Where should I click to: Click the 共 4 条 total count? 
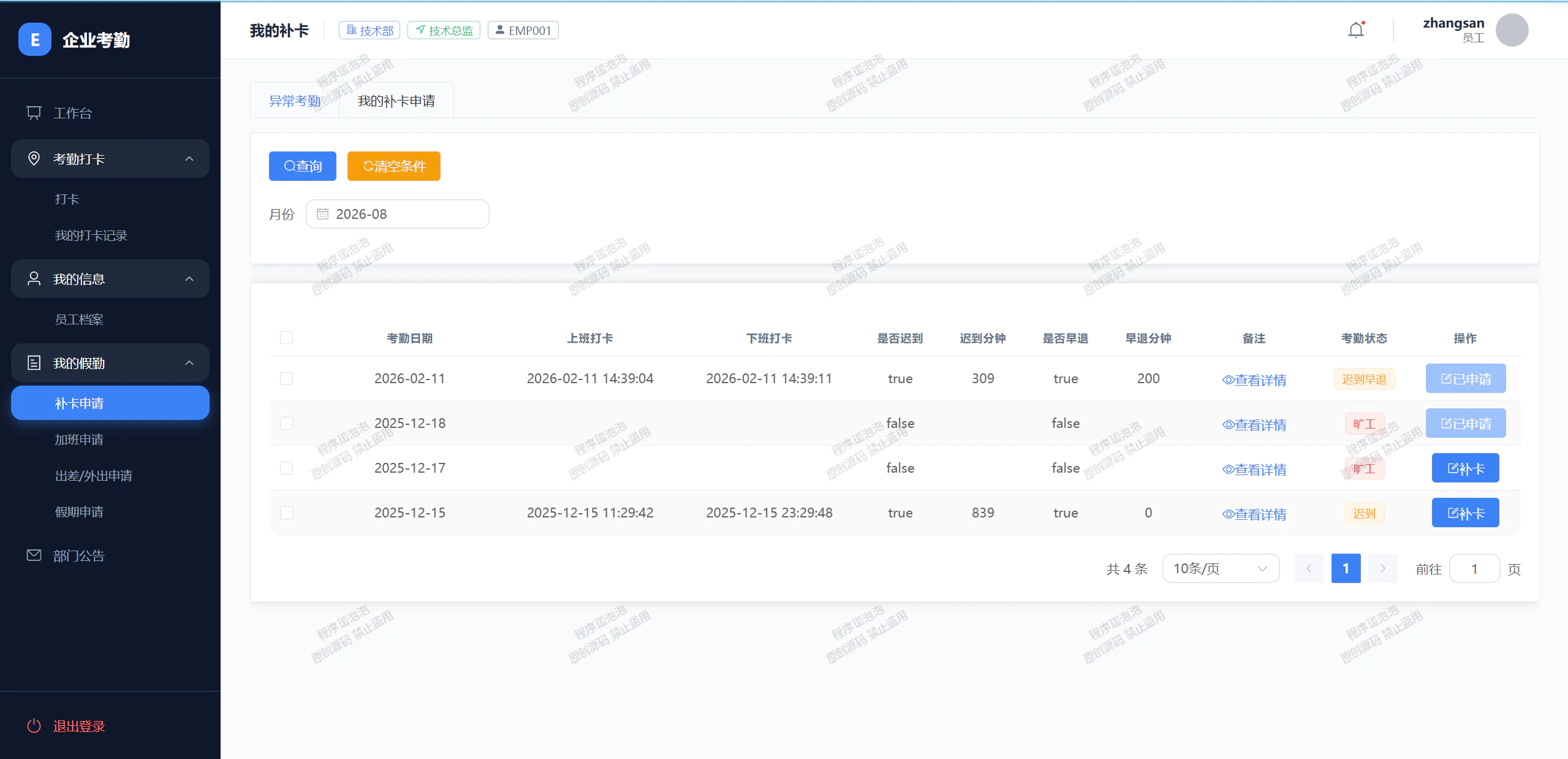tap(1127, 569)
